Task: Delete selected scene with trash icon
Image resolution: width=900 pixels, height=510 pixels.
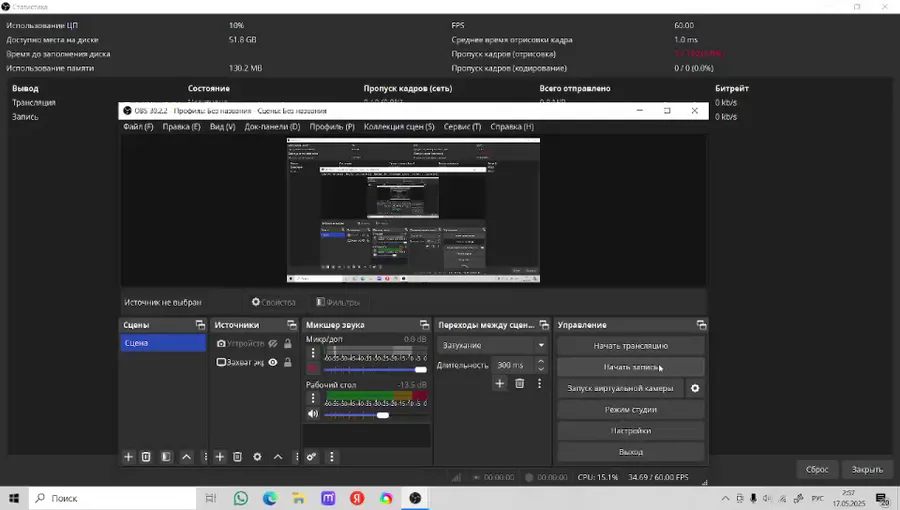Action: [x=146, y=457]
